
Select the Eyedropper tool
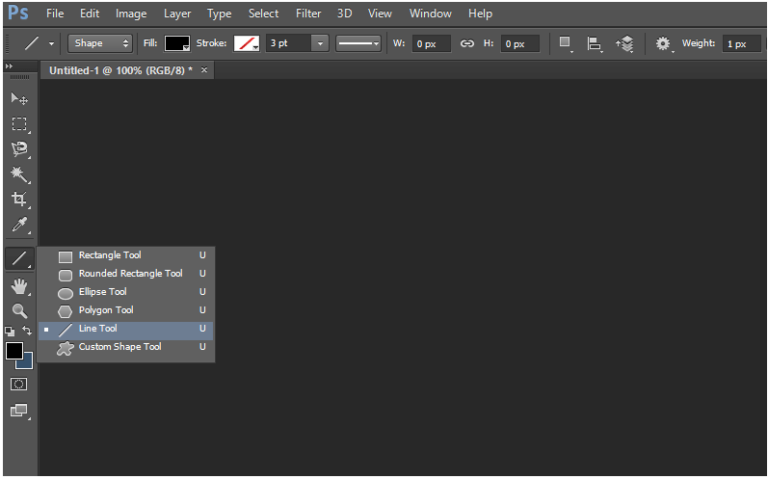click(19, 225)
